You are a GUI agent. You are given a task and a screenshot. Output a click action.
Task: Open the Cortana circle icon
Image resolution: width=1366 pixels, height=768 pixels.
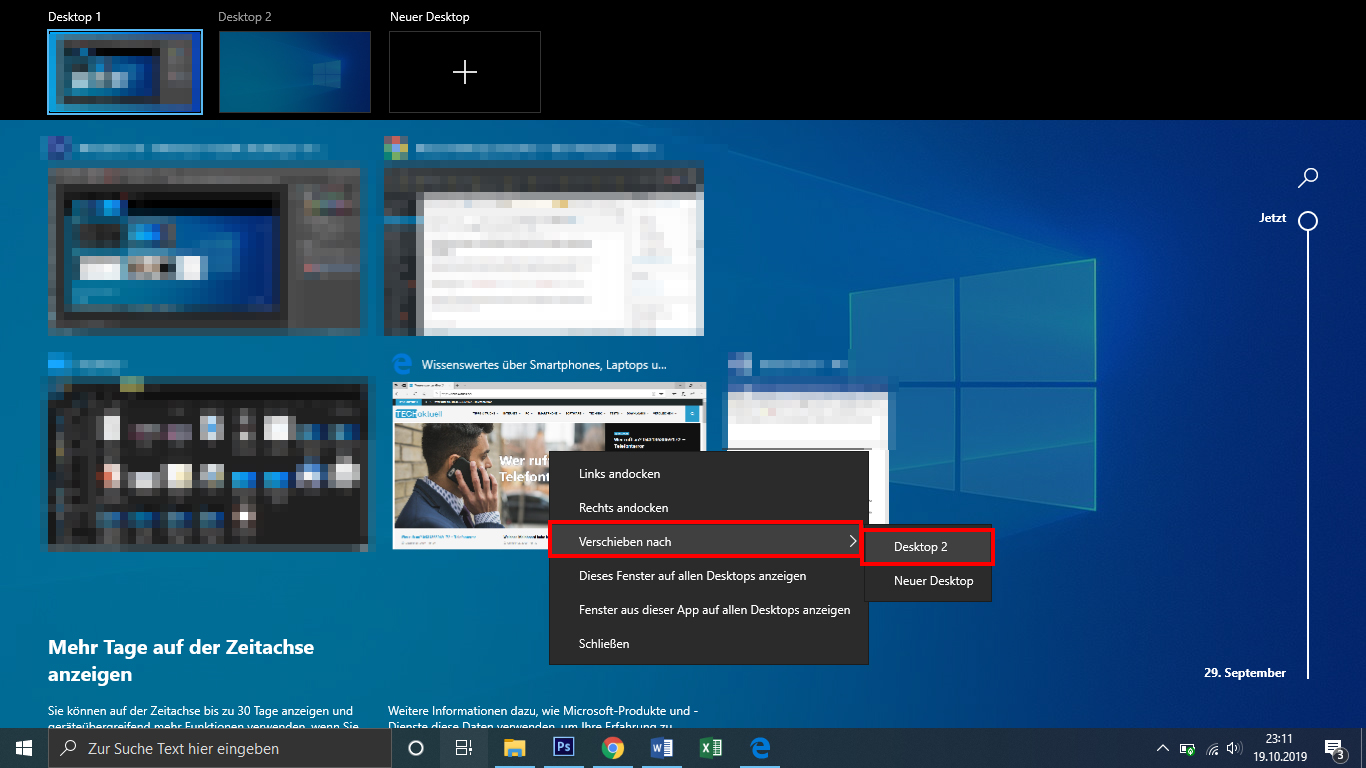pyautogui.click(x=416, y=748)
